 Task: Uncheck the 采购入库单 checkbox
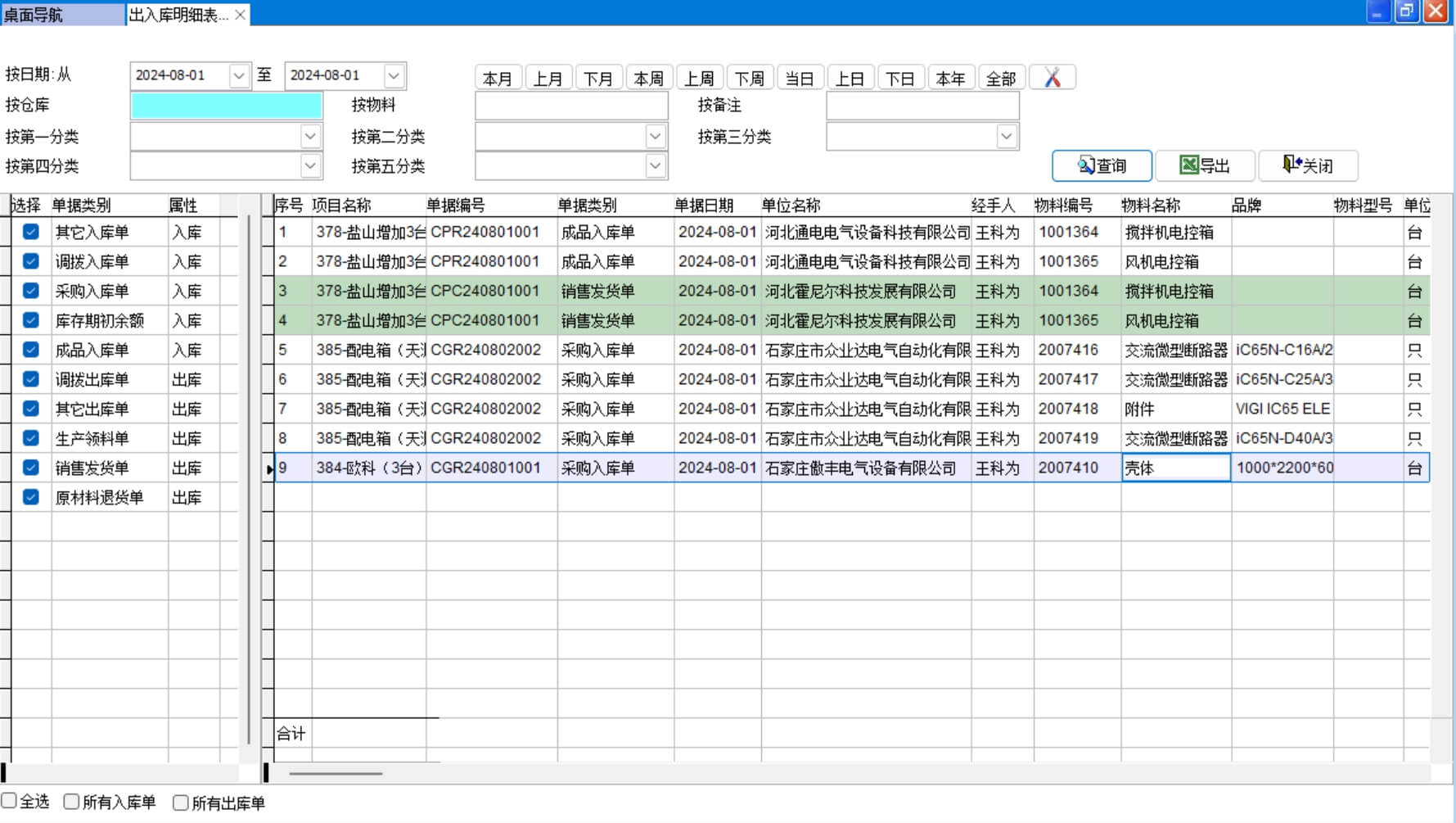point(31,291)
